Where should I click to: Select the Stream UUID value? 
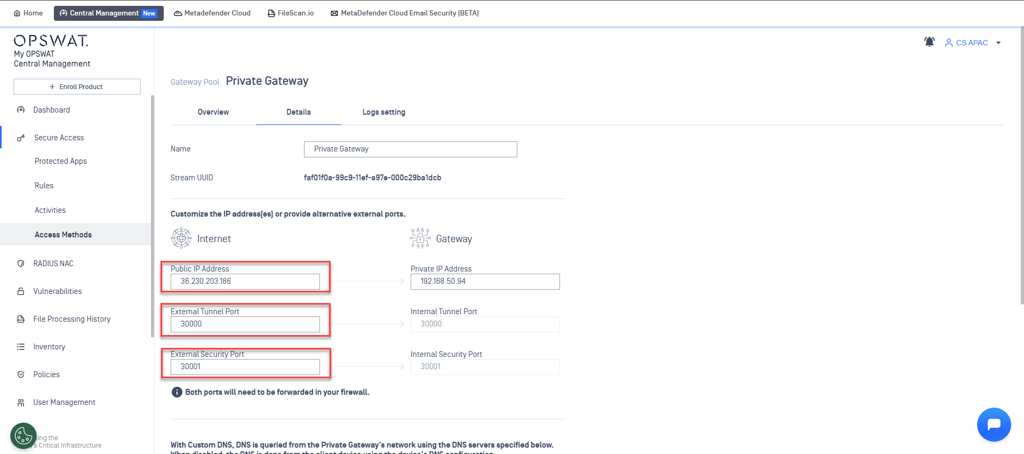click(373, 177)
